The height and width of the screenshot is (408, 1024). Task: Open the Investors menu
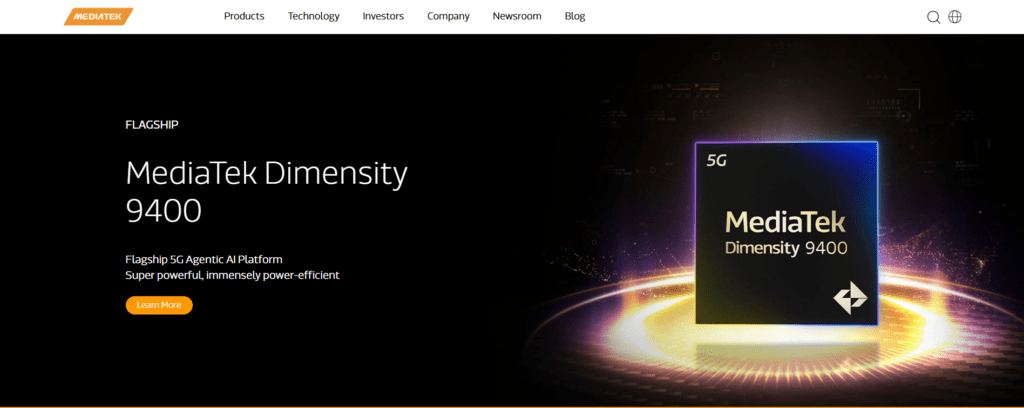tap(383, 16)
